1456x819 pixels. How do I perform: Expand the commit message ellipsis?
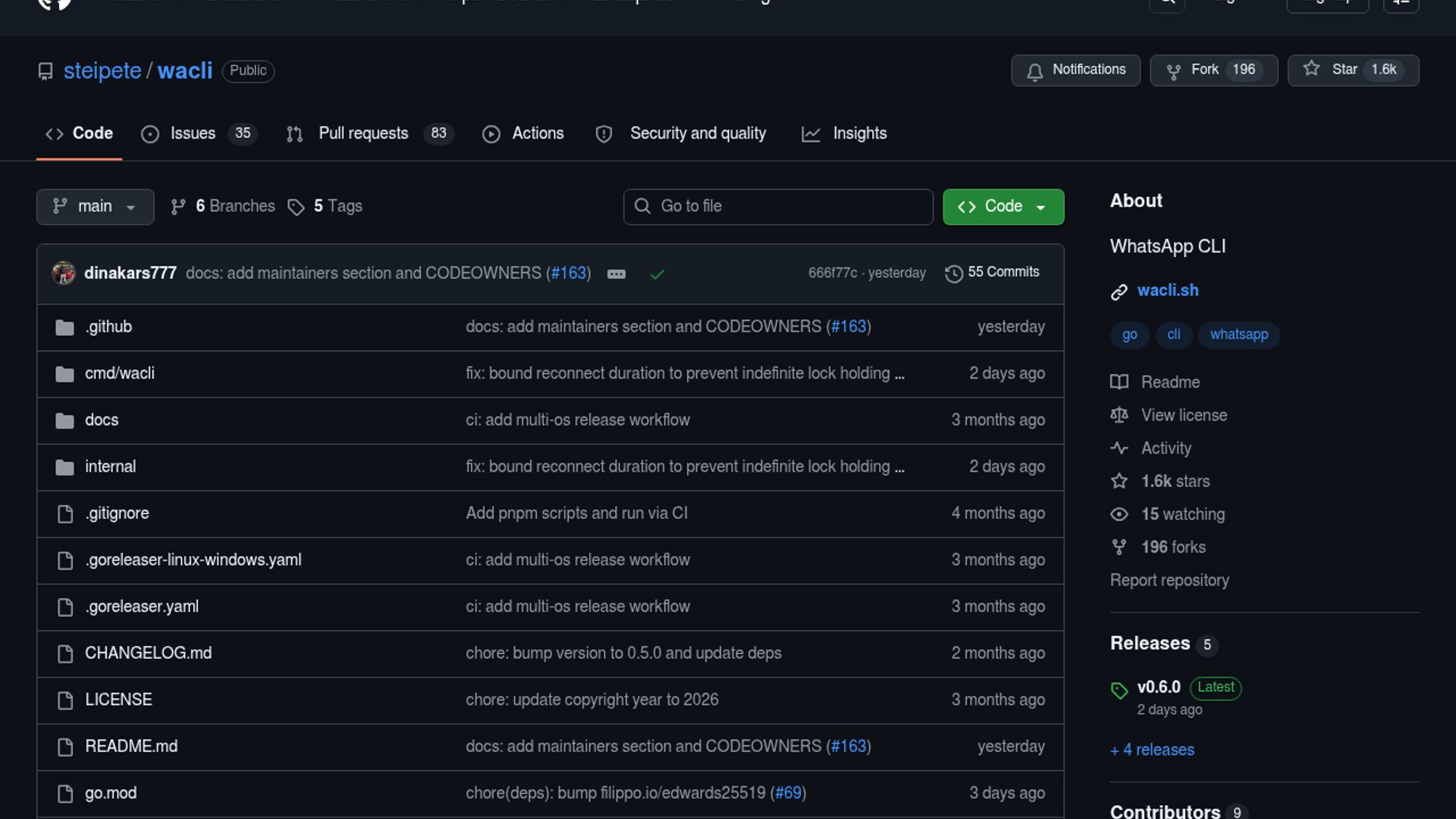[x=617, y=274]
